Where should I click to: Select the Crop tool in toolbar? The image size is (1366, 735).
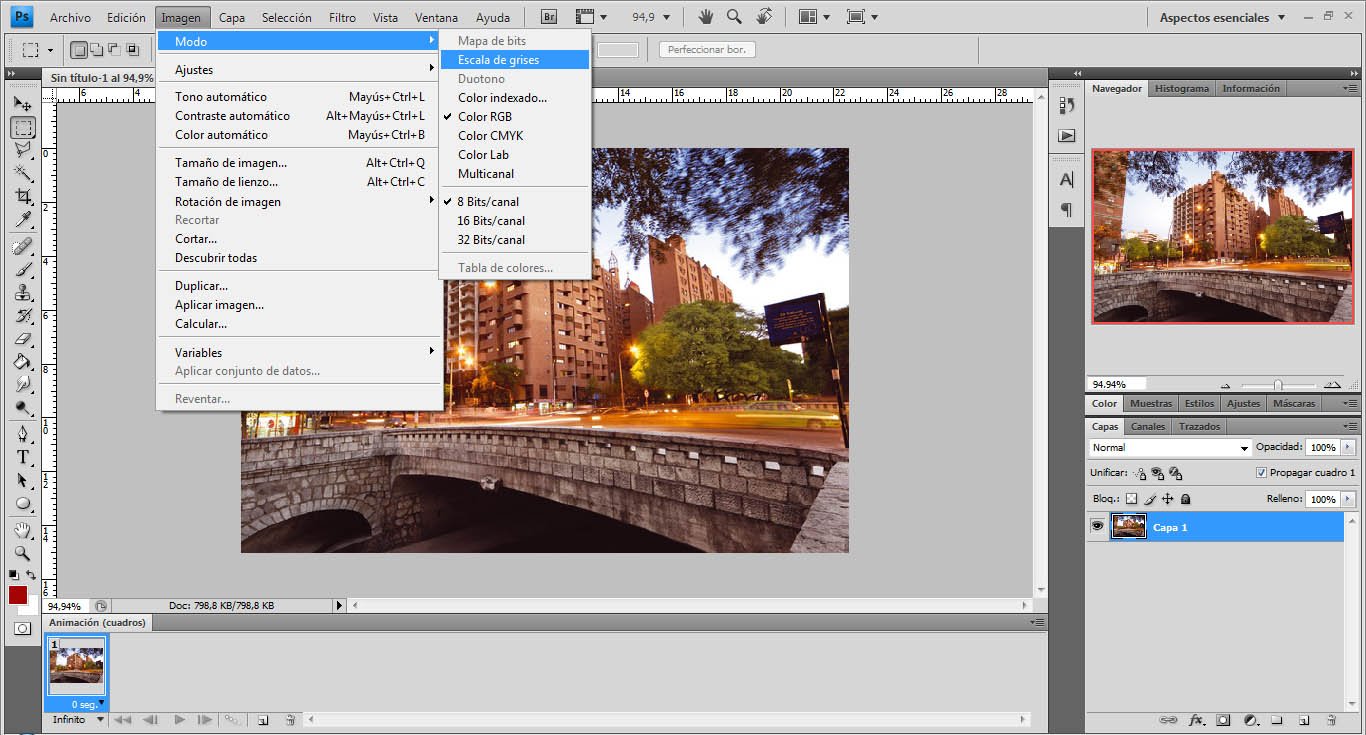pos(22,196)
